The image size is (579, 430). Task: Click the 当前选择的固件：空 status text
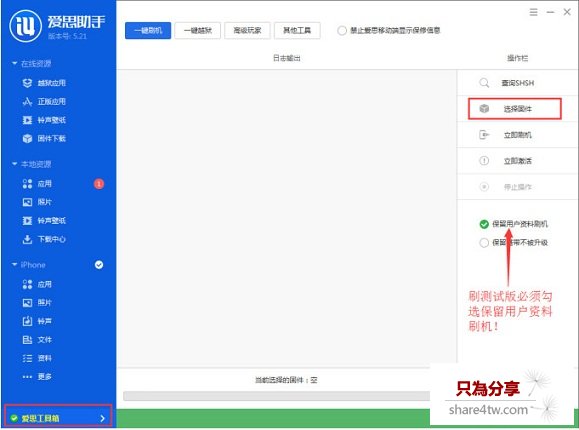click(x=286, y=380)
